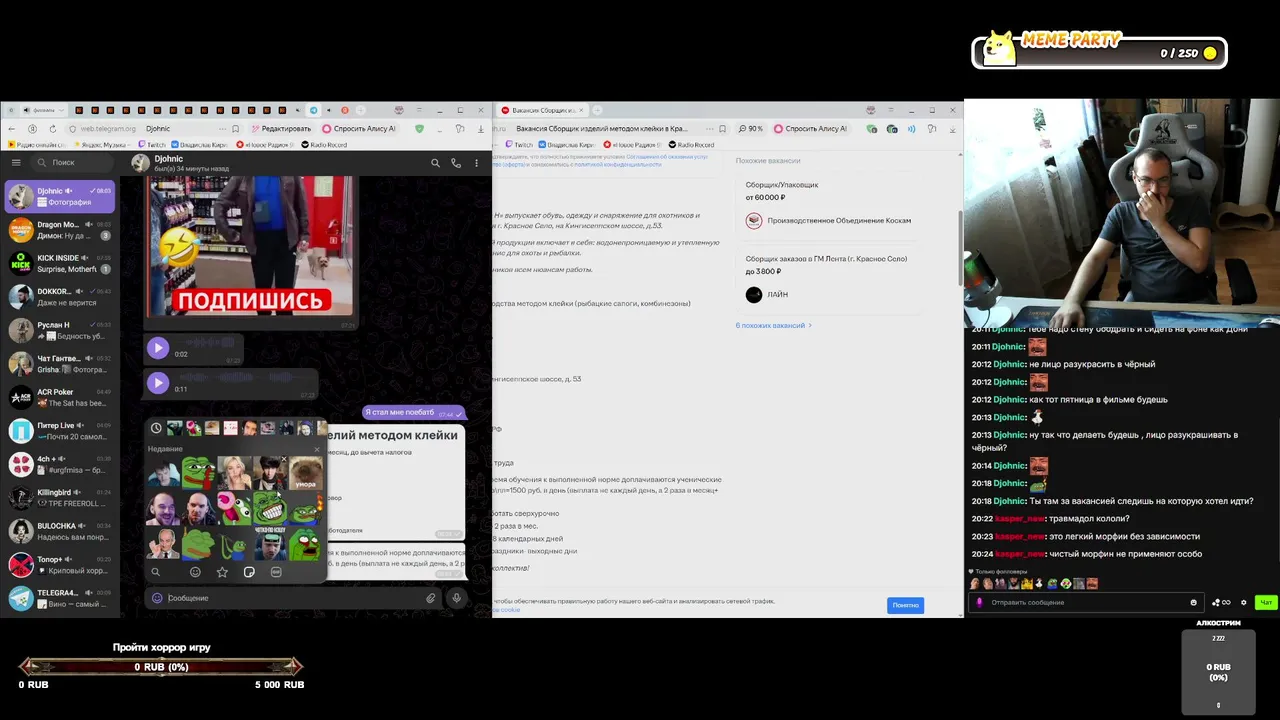Open the Djohnic chat in the list
The image size is (1280, 720).
pos(60,196)
